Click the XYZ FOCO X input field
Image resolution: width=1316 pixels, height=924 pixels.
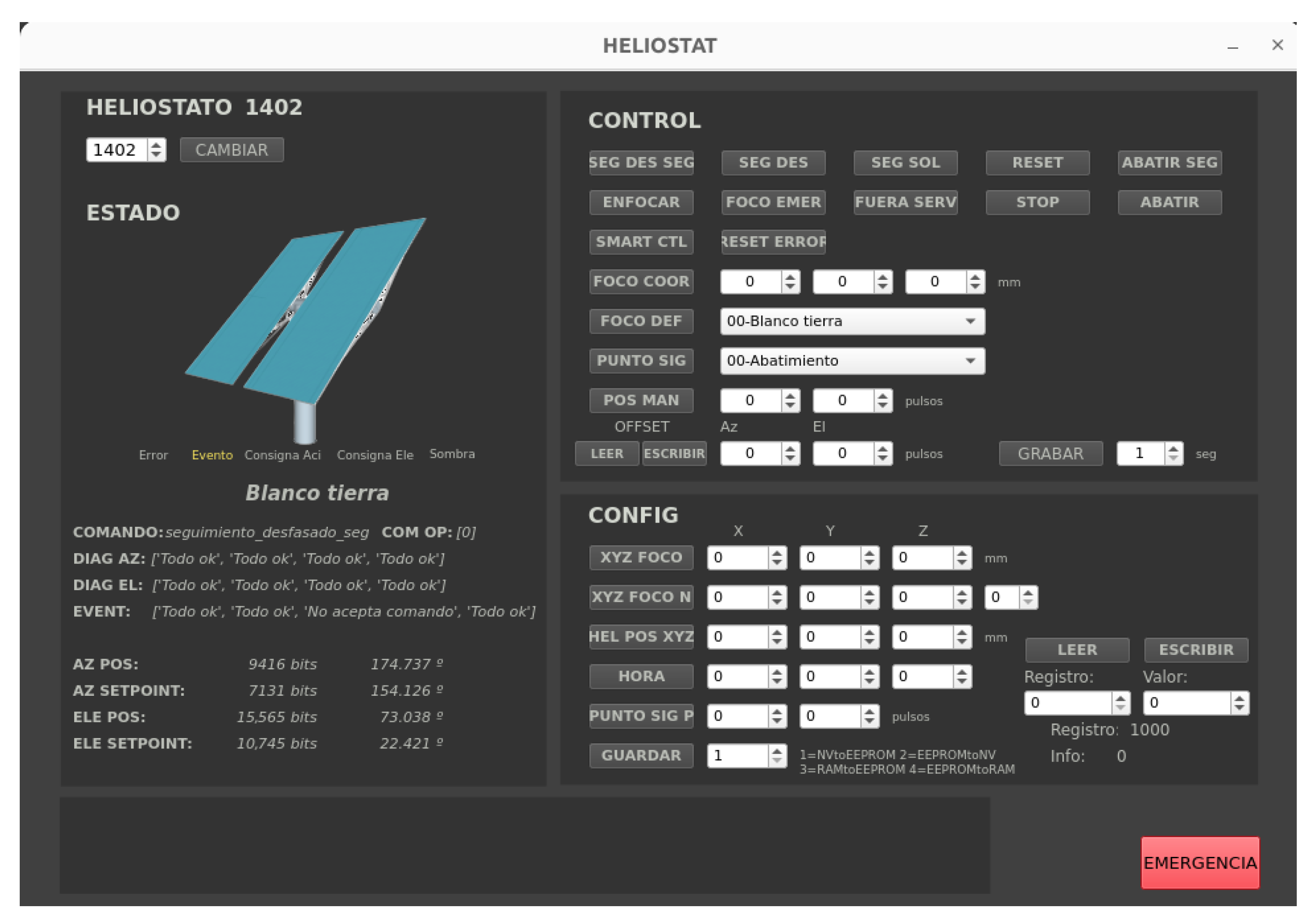pyautogui.click(x=738, y=558)
